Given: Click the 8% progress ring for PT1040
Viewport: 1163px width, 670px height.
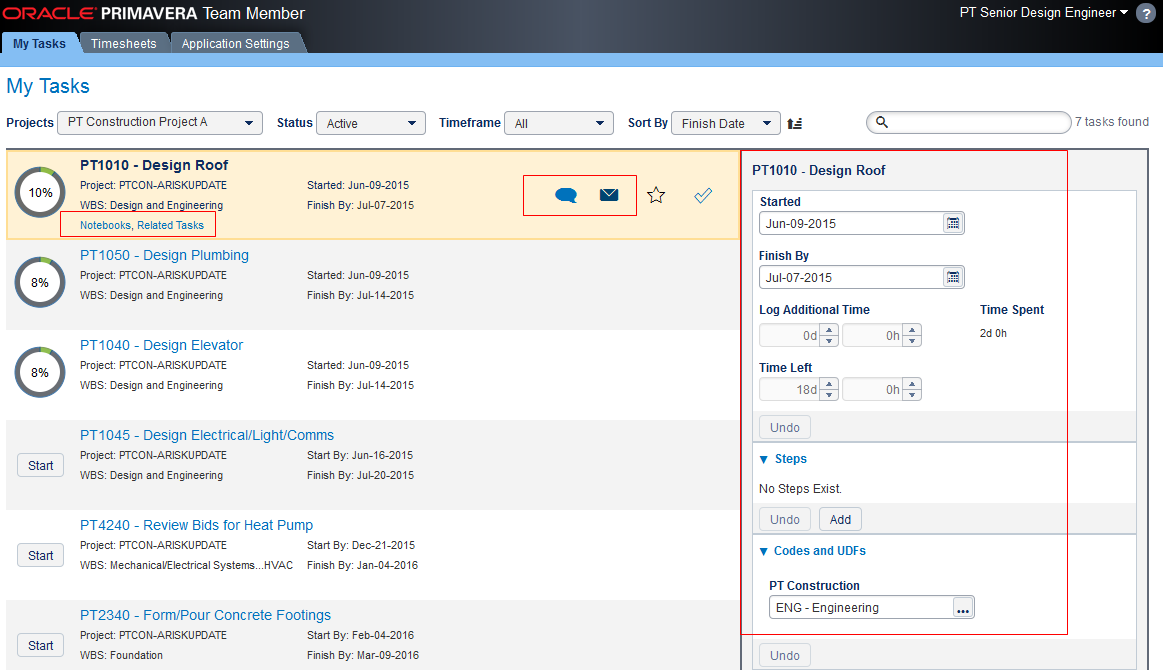Looking at the screenshot, I should (40, 372).
